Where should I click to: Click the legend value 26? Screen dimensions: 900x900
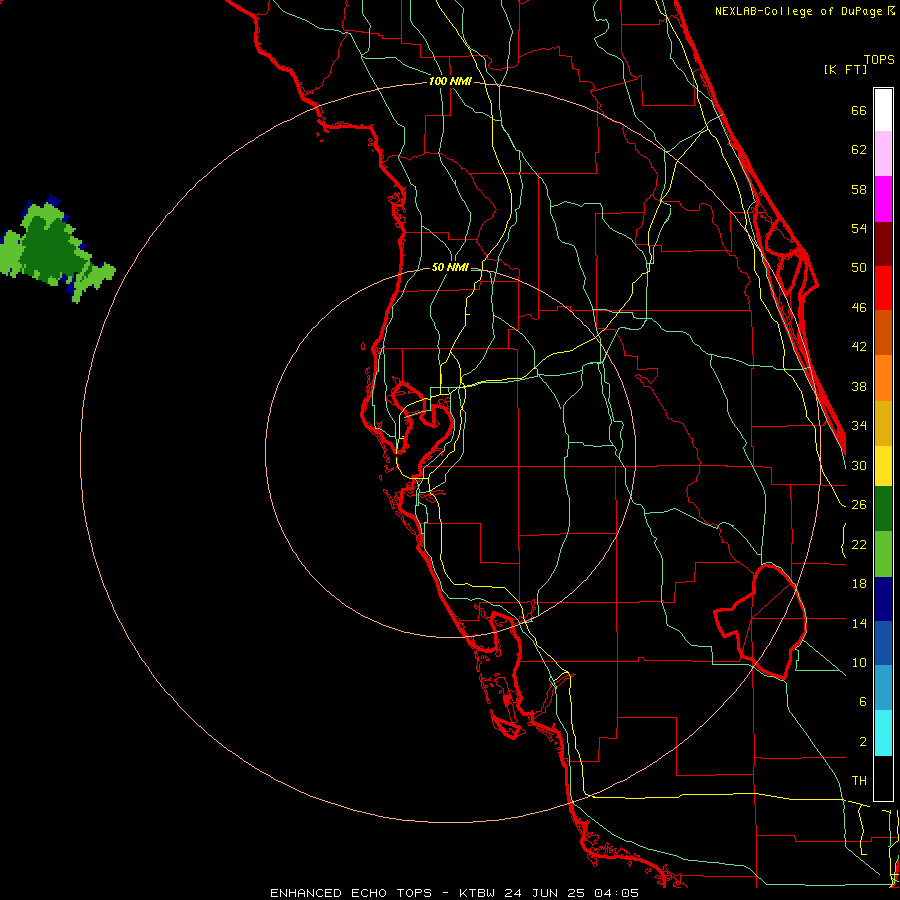pos(859,505)
